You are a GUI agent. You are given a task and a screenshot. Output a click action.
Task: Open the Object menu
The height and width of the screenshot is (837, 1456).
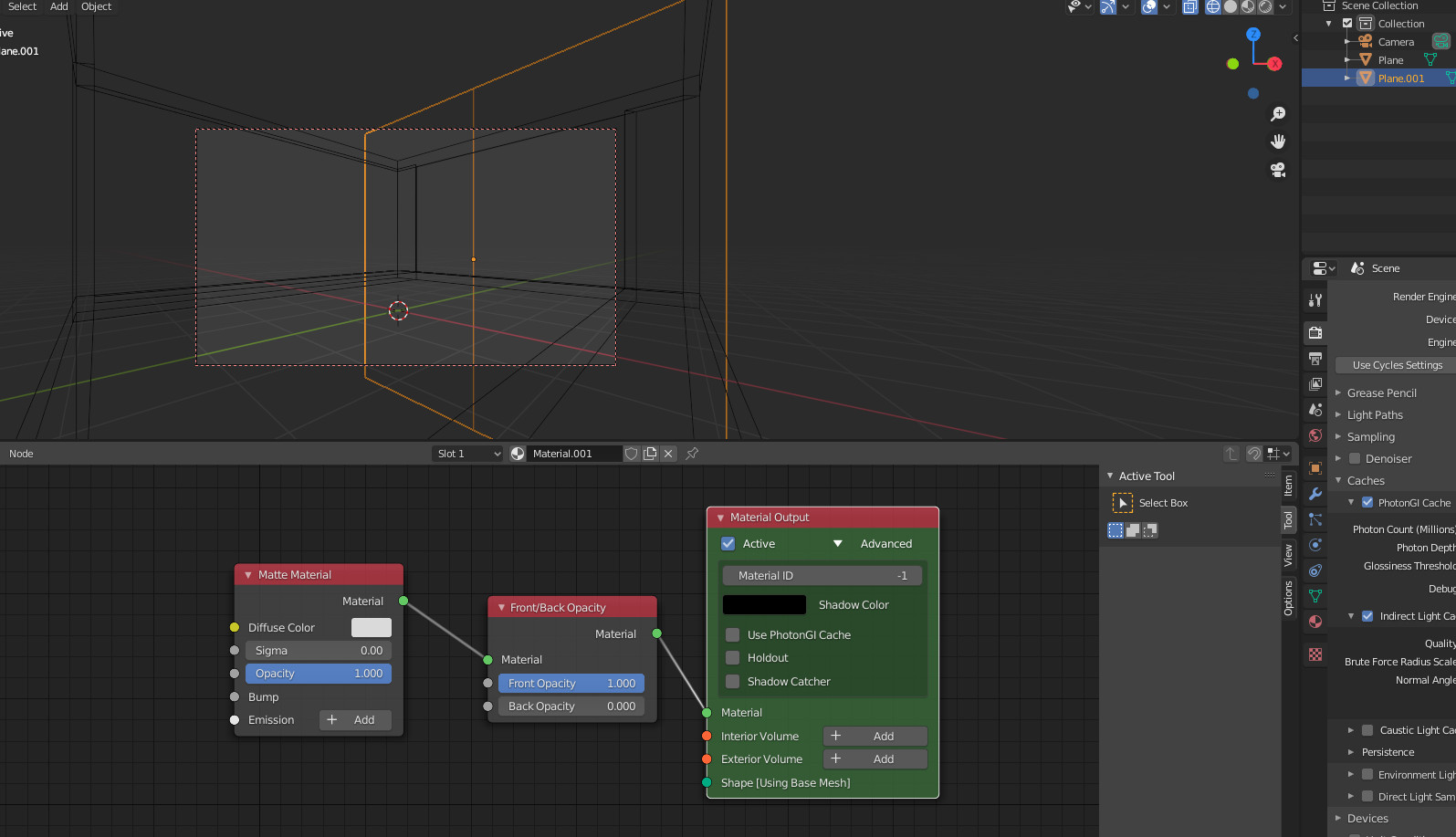(x=96, y=6)
